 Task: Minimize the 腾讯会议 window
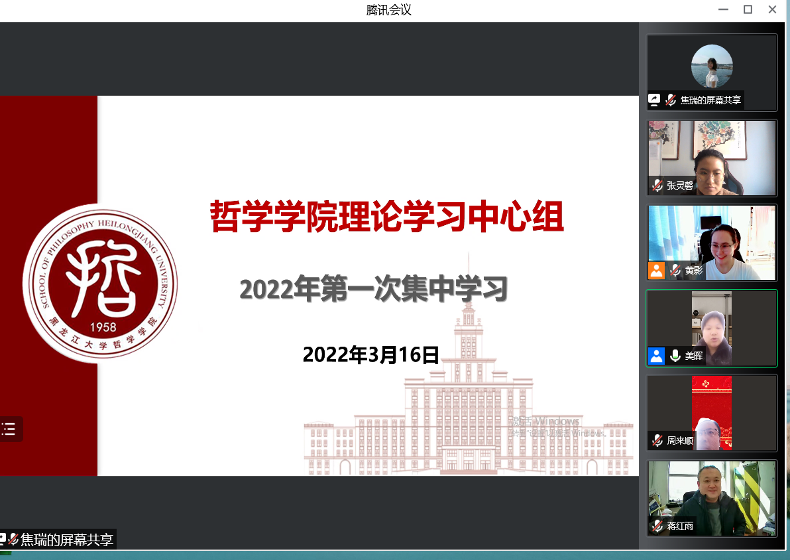tap(722, 9)
